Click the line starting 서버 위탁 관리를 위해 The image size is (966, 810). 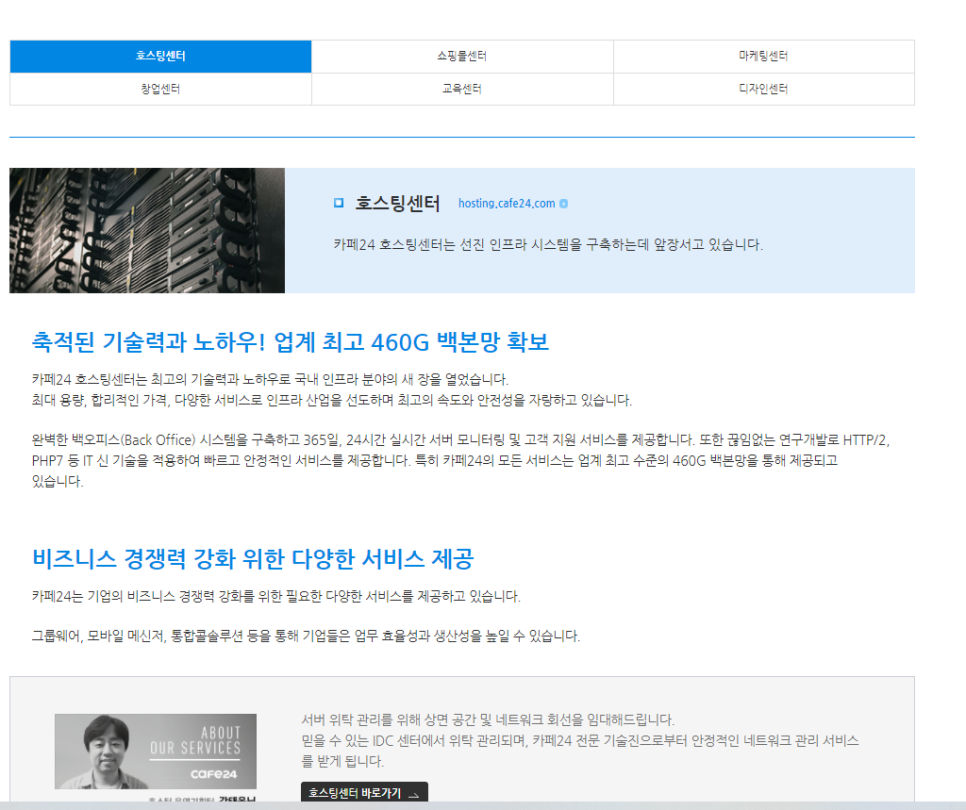point(488,719)
